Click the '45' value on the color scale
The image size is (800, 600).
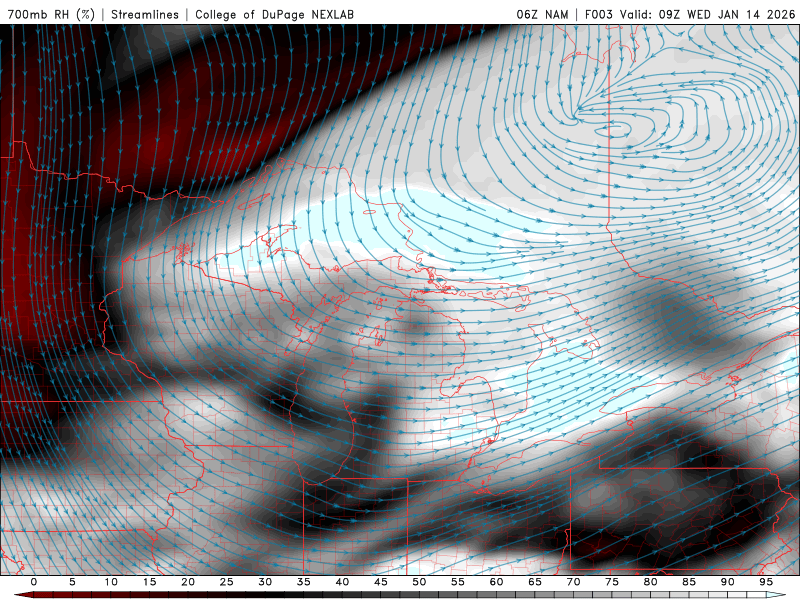[x=381, y=582]
